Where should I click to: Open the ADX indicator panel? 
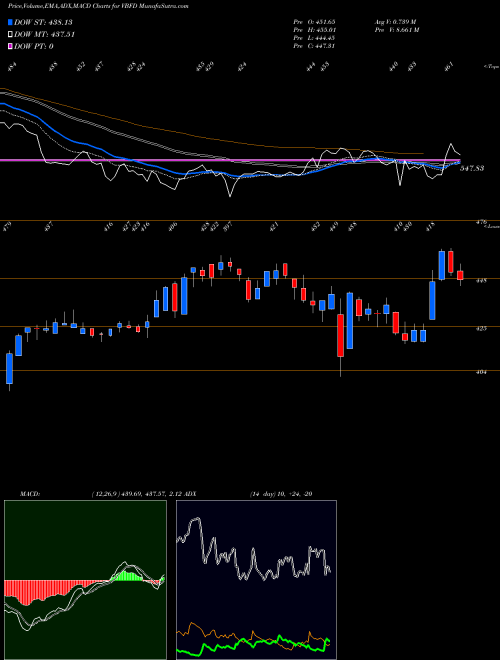tap(256, 580)
